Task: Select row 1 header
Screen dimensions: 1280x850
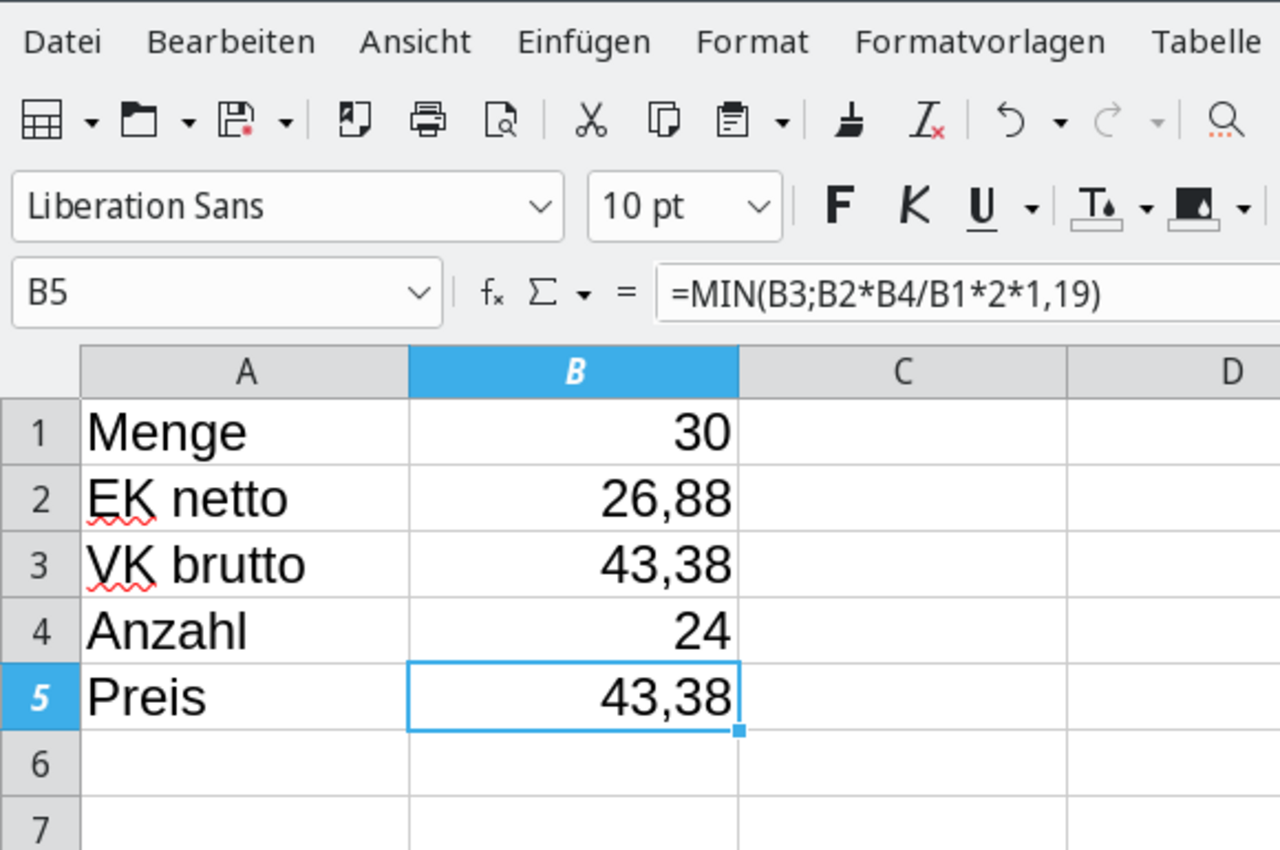Action: [x=40, y=432]
